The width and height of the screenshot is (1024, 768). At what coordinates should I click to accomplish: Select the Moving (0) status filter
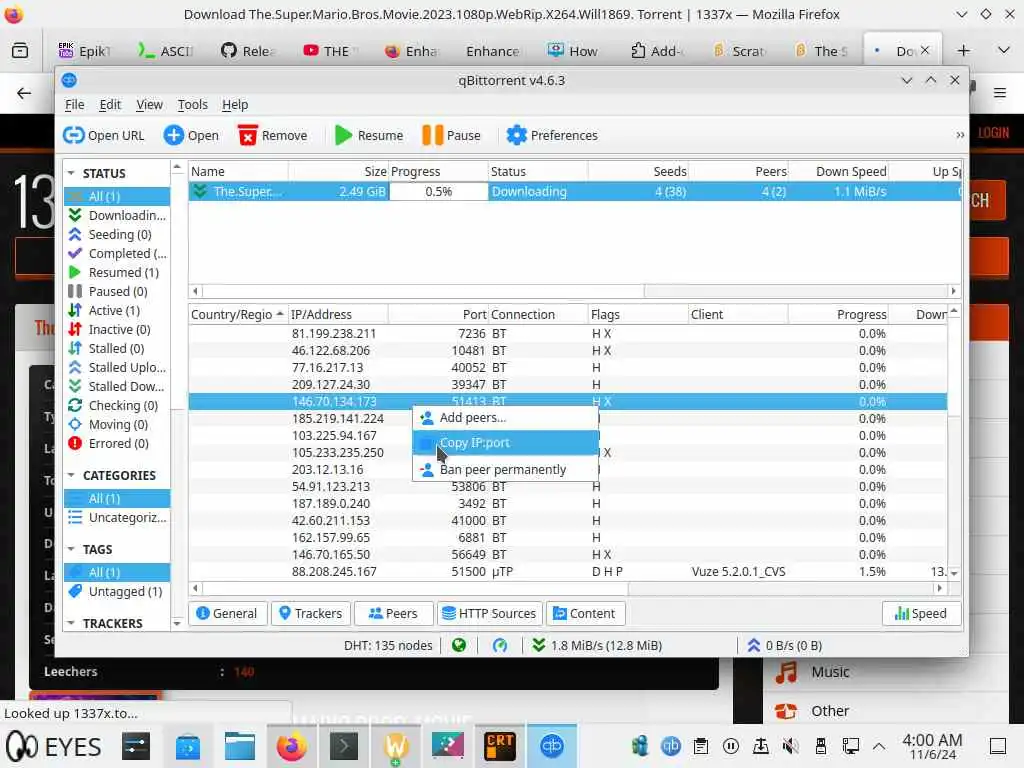pyautogui.click(x=117, y=424)
